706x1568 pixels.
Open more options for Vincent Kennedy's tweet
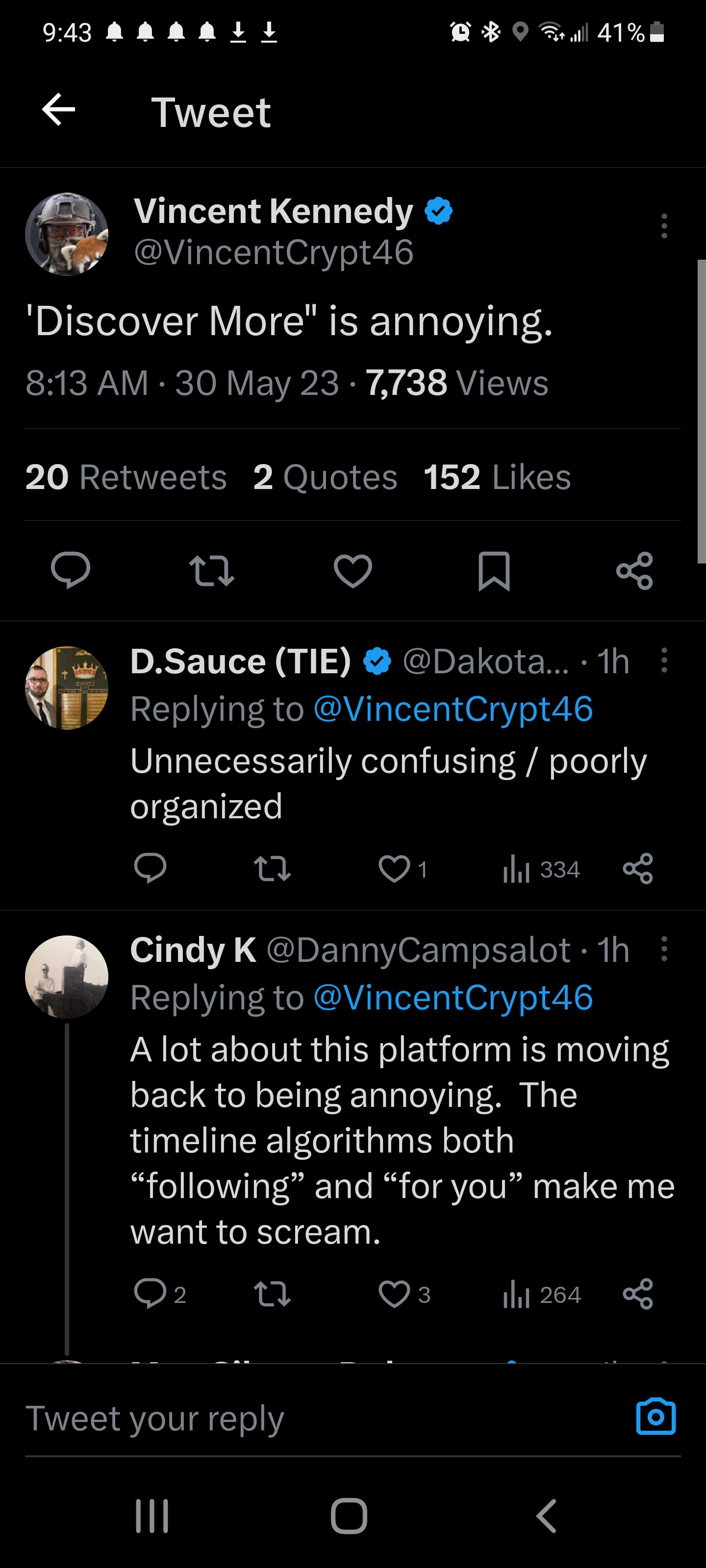[664, 226]
